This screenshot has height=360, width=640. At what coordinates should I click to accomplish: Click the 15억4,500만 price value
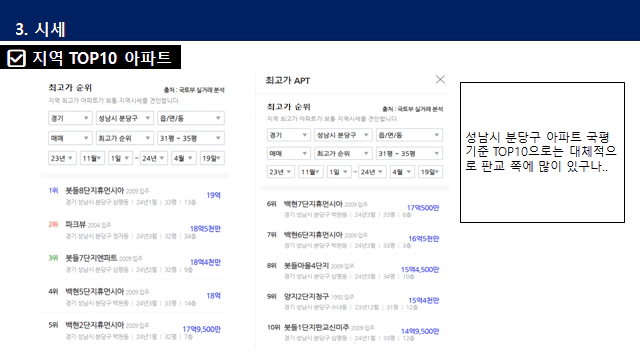pos(420,270)
